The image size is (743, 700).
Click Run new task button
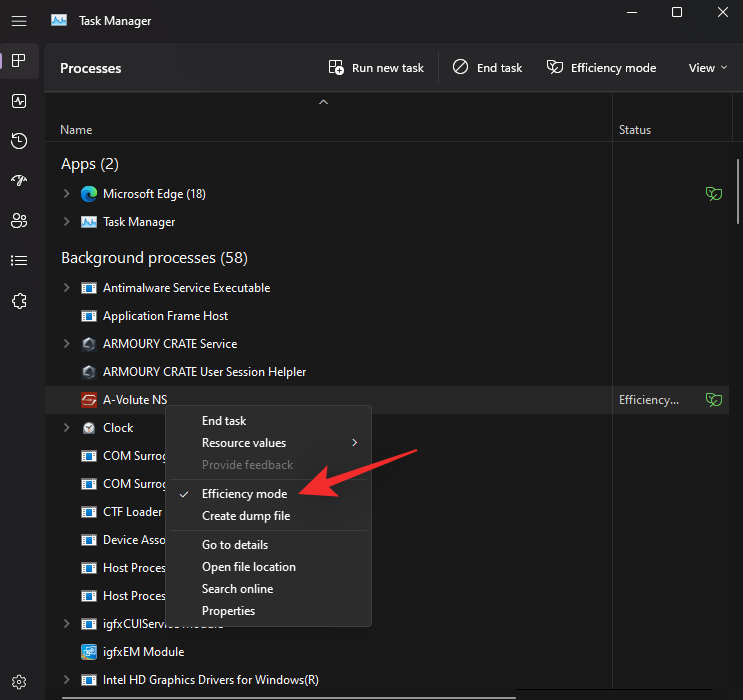tap(376, 68)
